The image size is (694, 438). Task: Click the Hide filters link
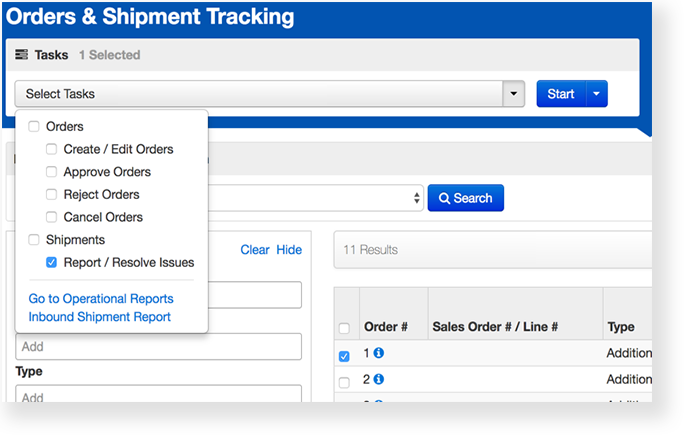point(289,250)
